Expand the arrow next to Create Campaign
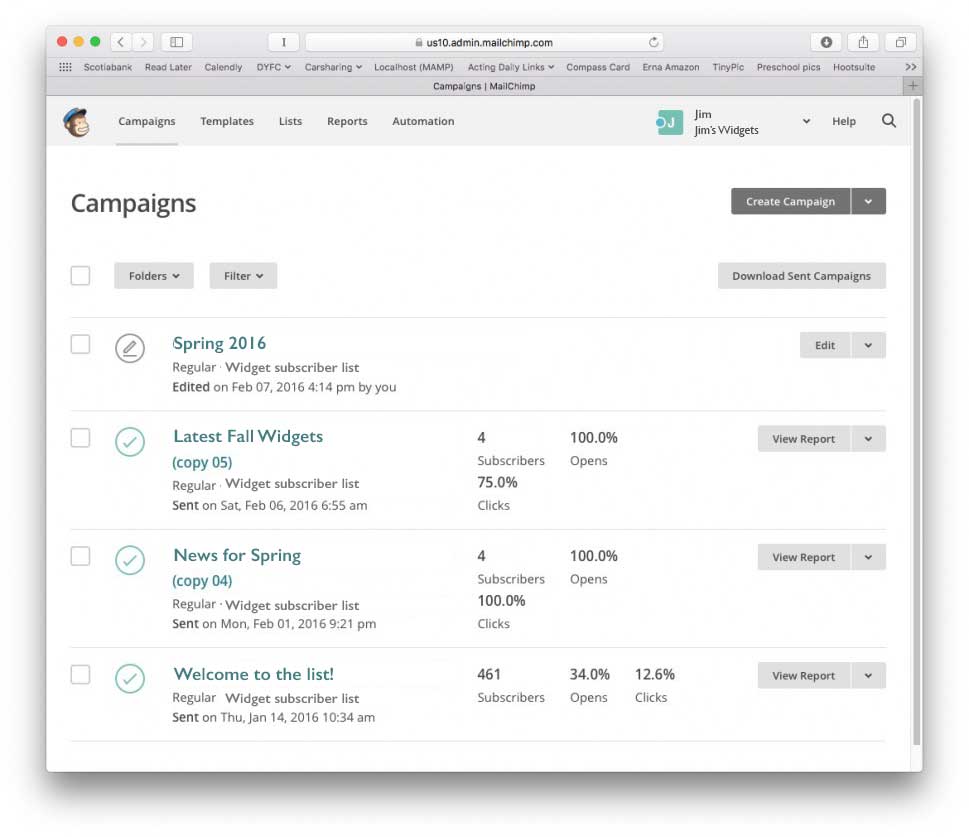The height and width of the screenshot is (837, 969). tap(868, 201)
